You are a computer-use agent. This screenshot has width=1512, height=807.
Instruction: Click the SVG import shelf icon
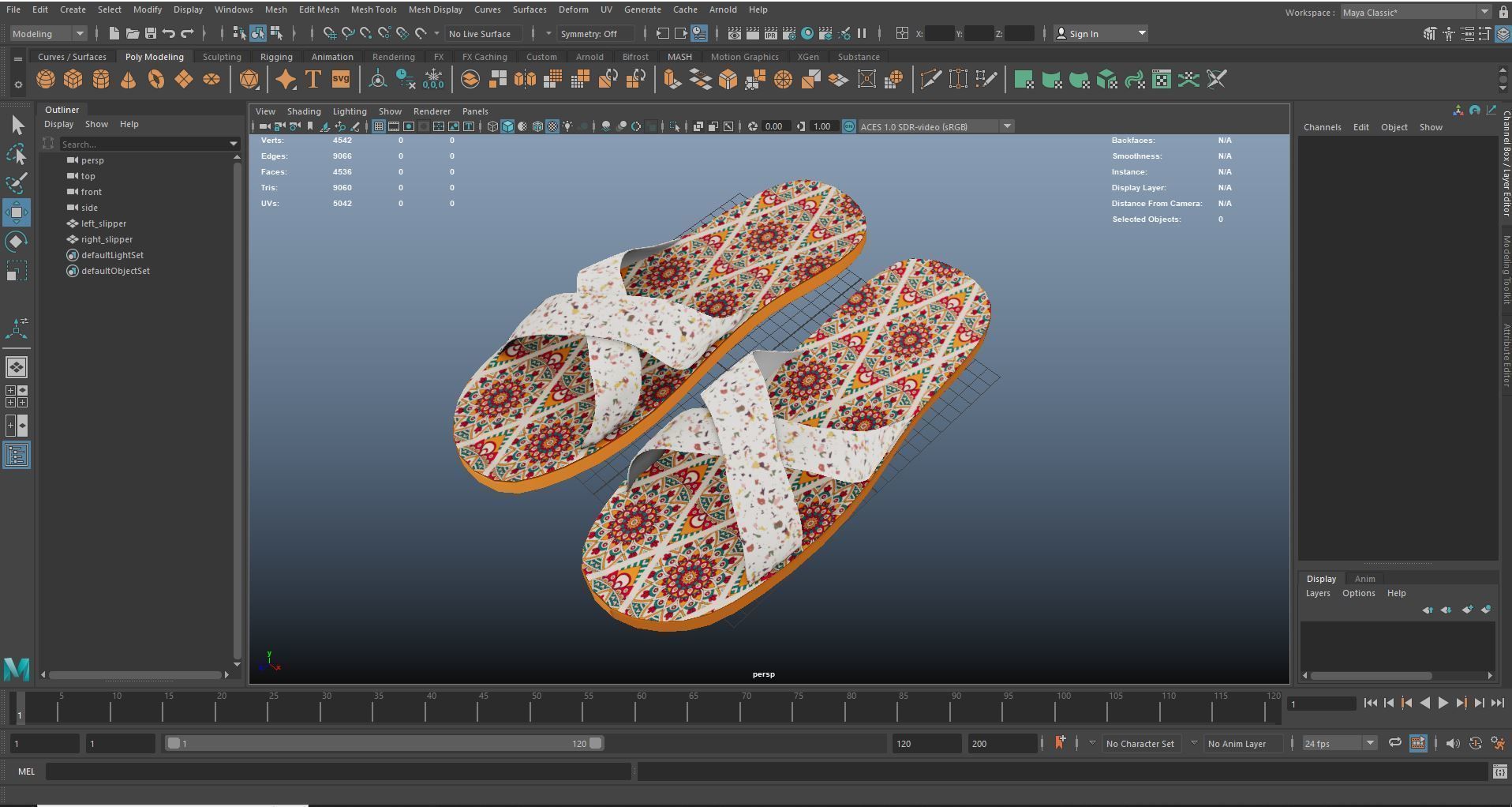coord(341,79)
